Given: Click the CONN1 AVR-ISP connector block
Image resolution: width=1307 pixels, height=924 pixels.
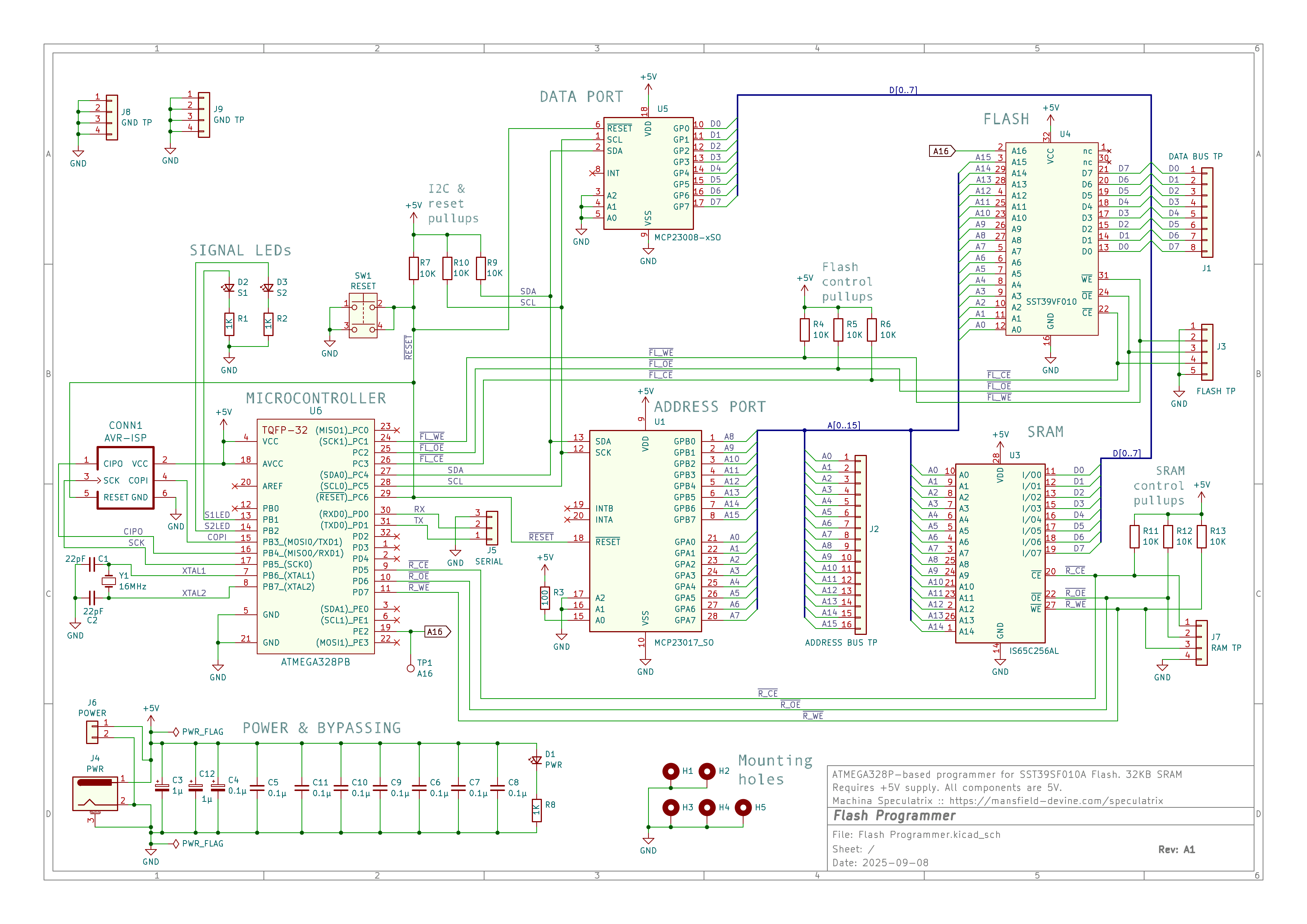Looking at the screenshot, I should pos(126,478).
